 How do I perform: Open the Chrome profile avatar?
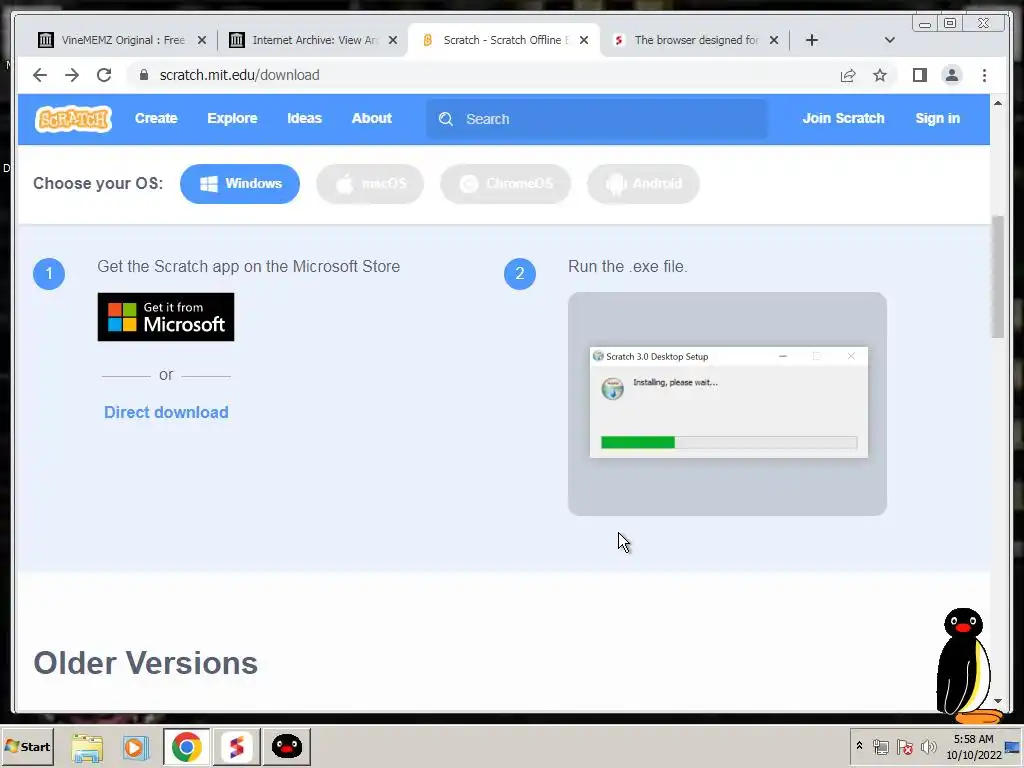tap(952, 75)
